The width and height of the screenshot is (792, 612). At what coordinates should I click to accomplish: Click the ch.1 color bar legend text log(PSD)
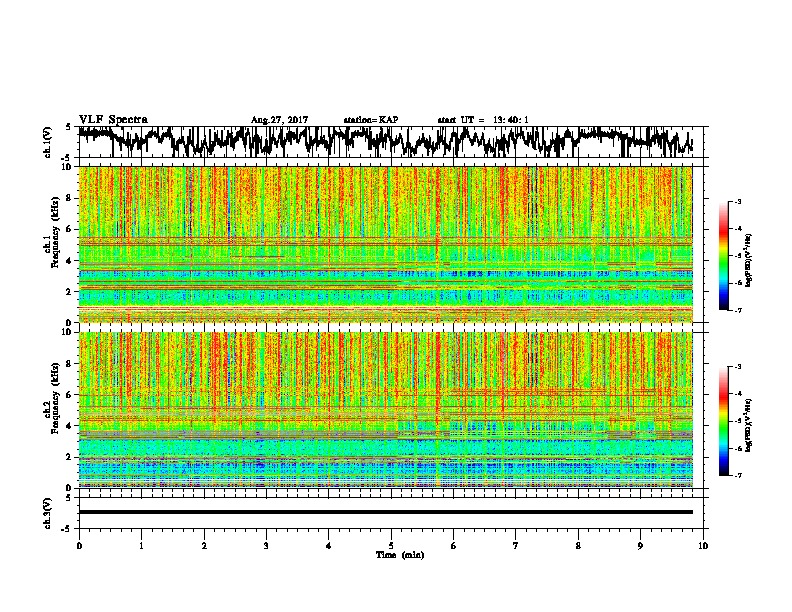[x=748, y=260]
